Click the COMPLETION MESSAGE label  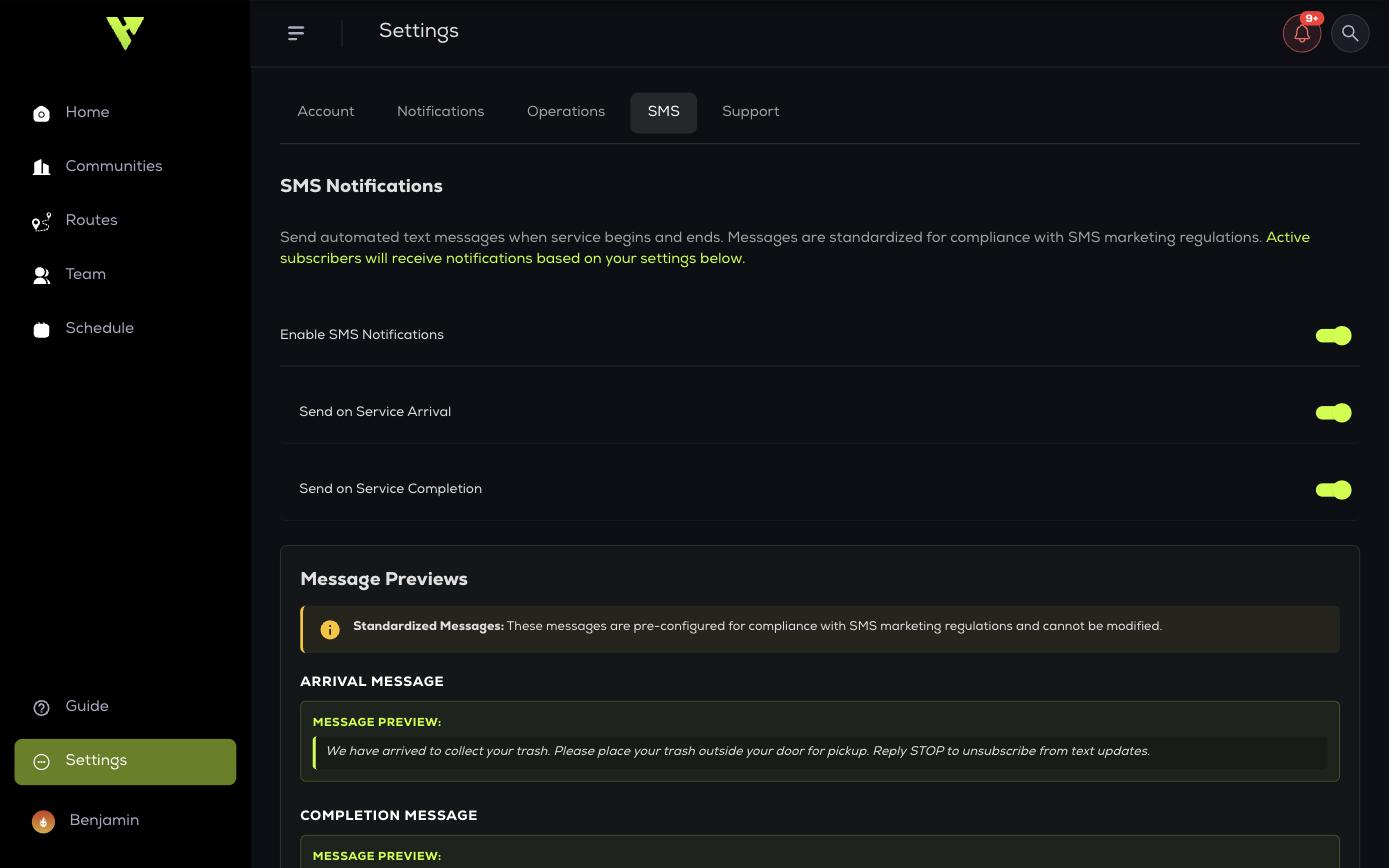click(389, 816)
